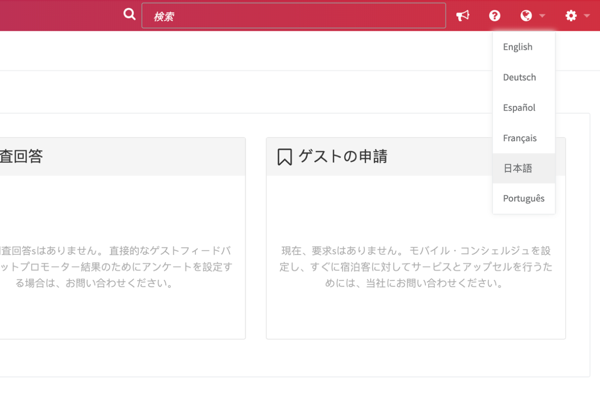600x400 pixels.
Task: Open the settings gear icon
Action: 571,16
